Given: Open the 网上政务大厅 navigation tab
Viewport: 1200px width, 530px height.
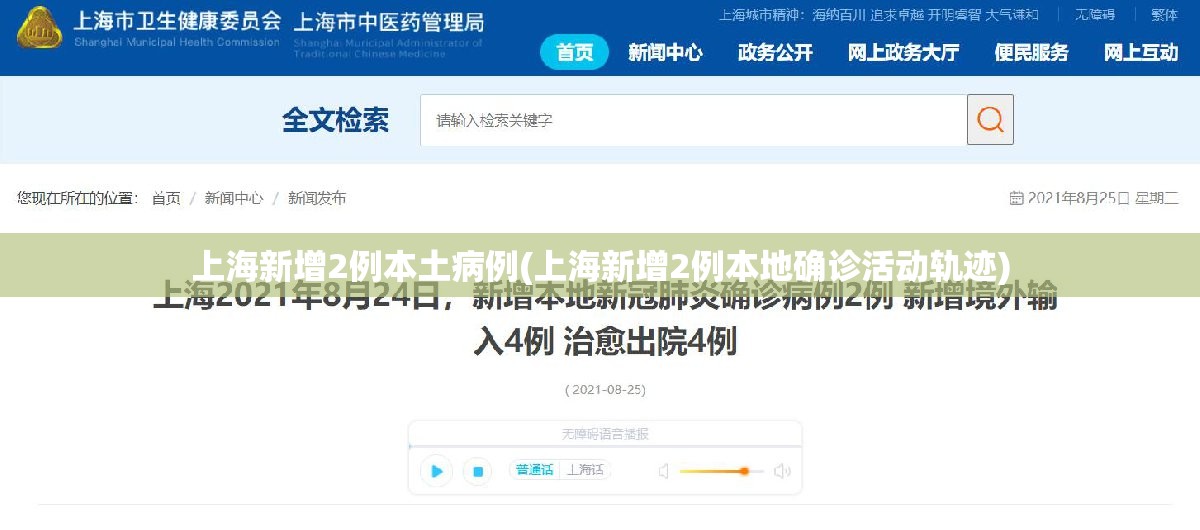Looking at the screenshot, I should (903, 52).
